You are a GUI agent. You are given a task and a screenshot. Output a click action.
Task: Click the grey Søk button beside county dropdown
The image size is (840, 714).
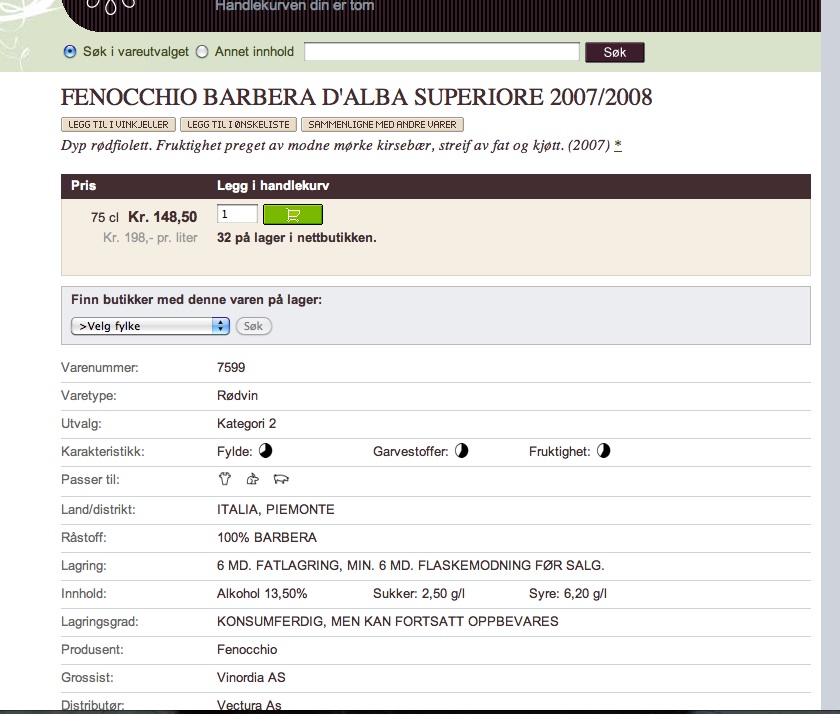pos(253,326)
